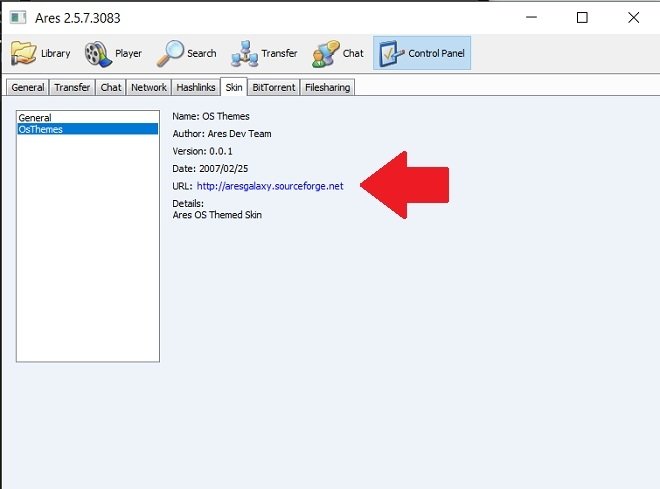This screenshot has height=489, width=660.
Task: Maximize the Ares window
Action: [582, 18]
